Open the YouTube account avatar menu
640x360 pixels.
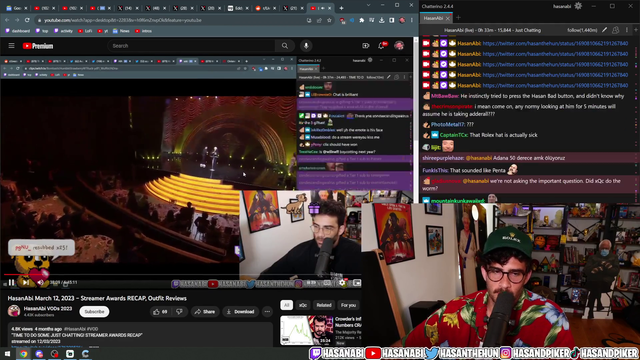[x=399, y=46]
